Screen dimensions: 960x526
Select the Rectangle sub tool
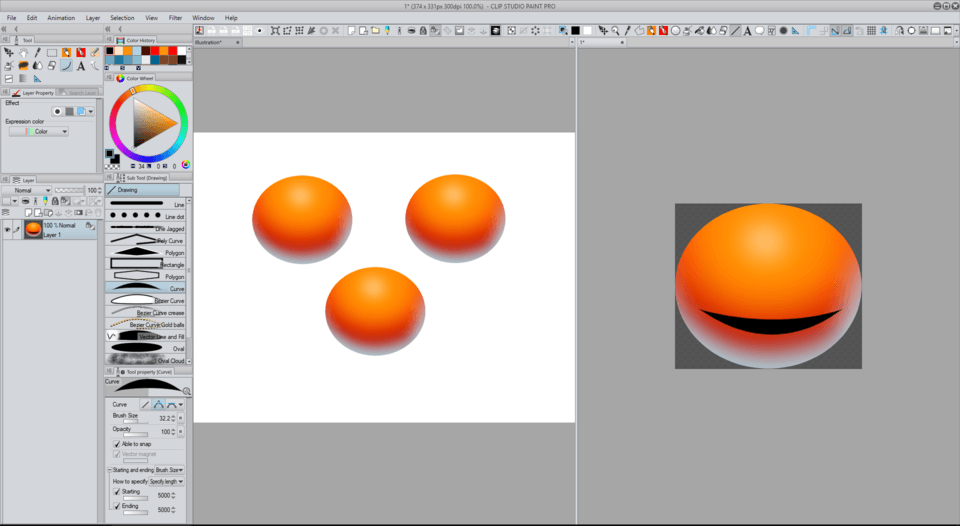pyautogui.click(x=146, y=265)
